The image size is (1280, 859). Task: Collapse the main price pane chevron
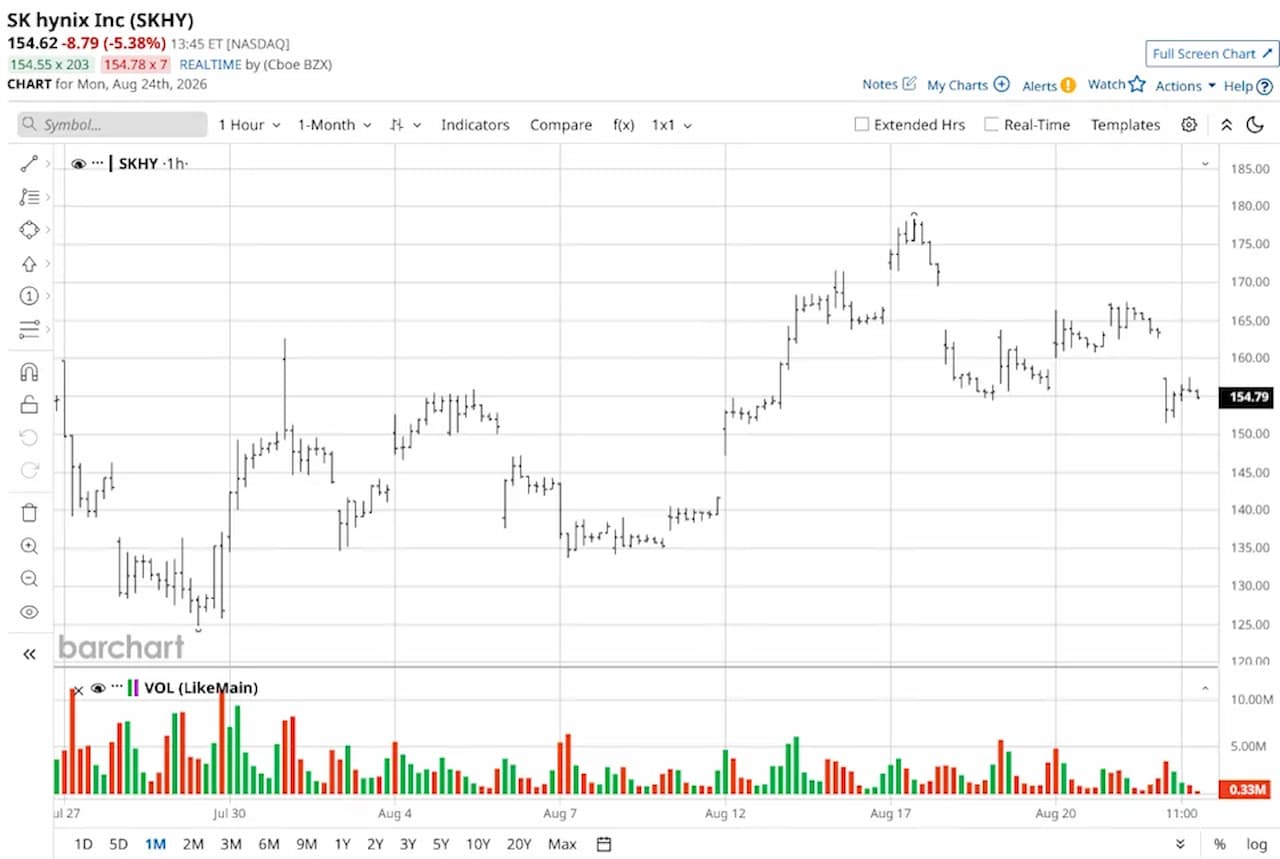1205,163
